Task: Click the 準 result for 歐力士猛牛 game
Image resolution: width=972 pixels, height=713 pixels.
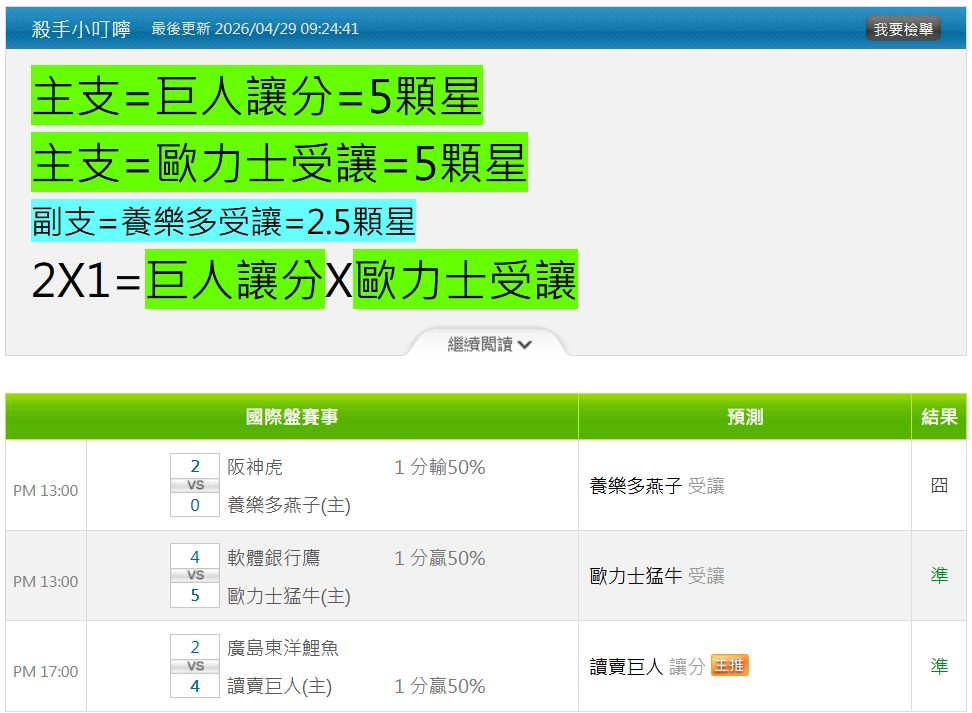Action: 939,575
